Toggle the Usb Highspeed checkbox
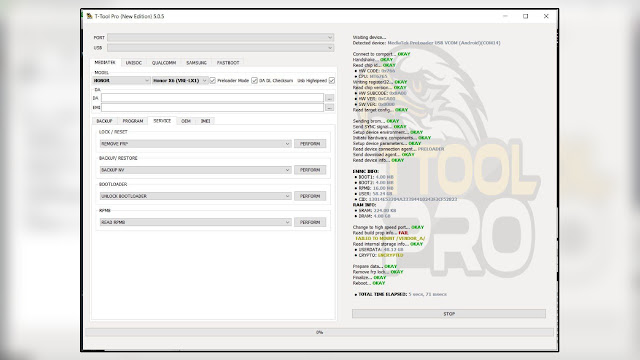This screenshot has height=360, width=640. tap(332, 80)
